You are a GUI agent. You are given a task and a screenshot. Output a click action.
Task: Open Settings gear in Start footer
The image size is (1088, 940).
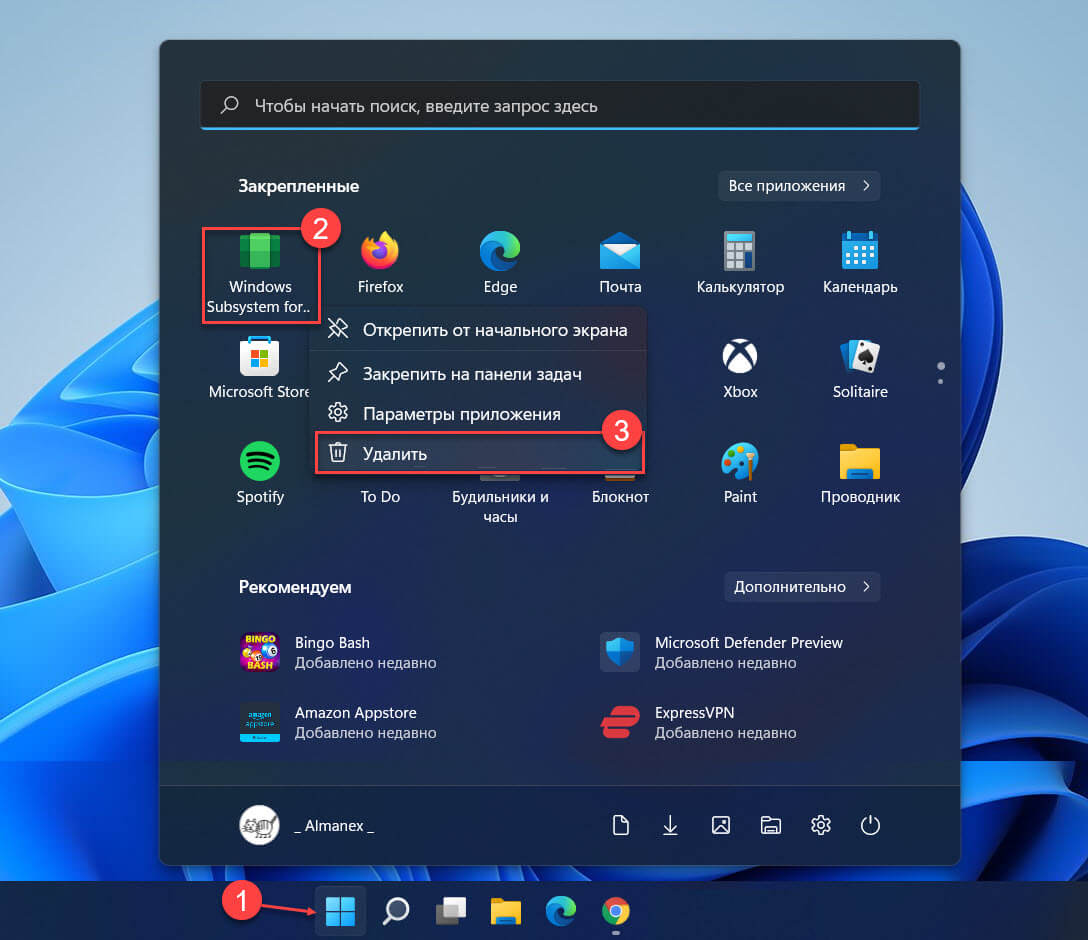(x=821, y=825)
